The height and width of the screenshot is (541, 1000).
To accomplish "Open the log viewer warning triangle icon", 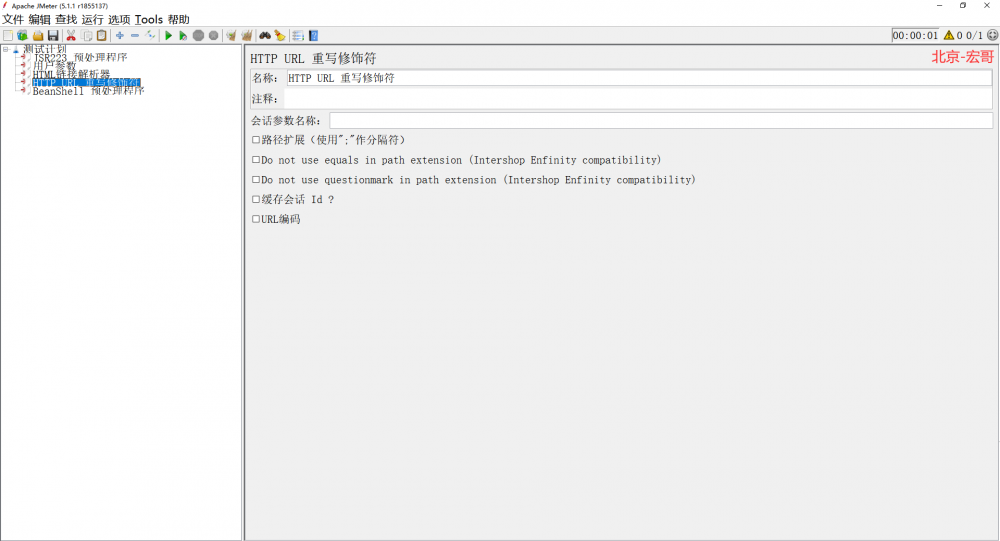I will coord(948,36).
